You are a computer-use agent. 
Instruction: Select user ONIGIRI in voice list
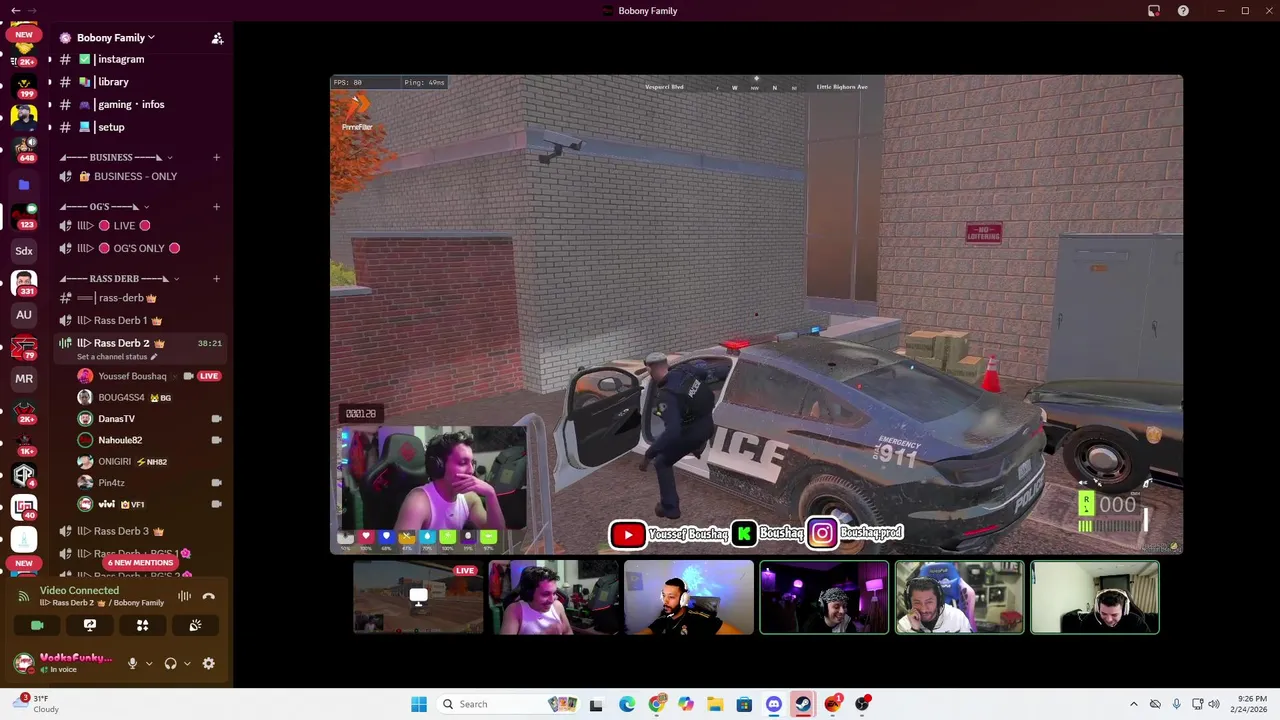114,462
